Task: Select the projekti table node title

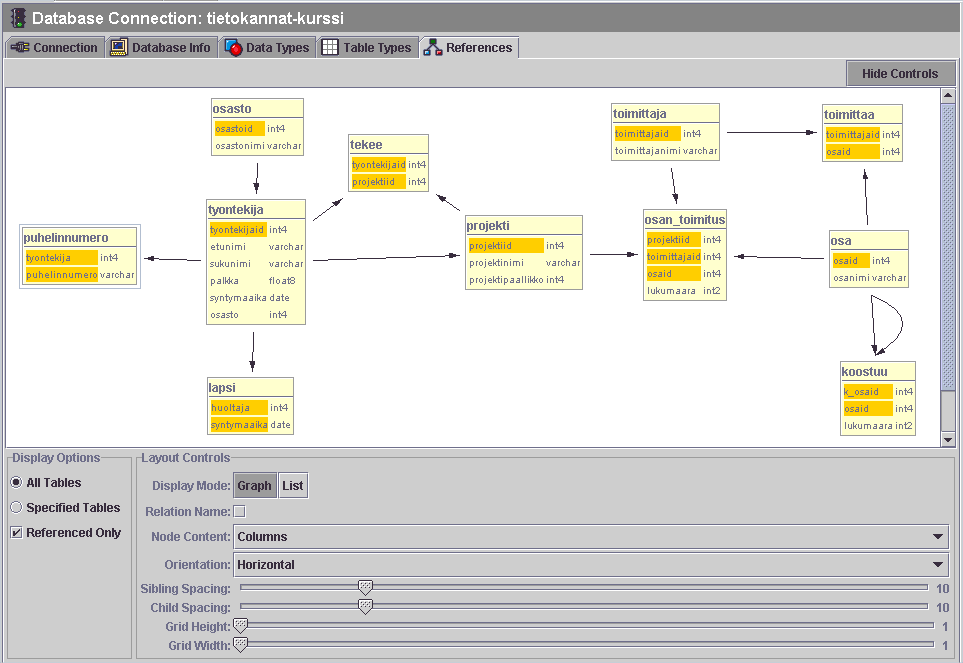Action: click(488, 225)
